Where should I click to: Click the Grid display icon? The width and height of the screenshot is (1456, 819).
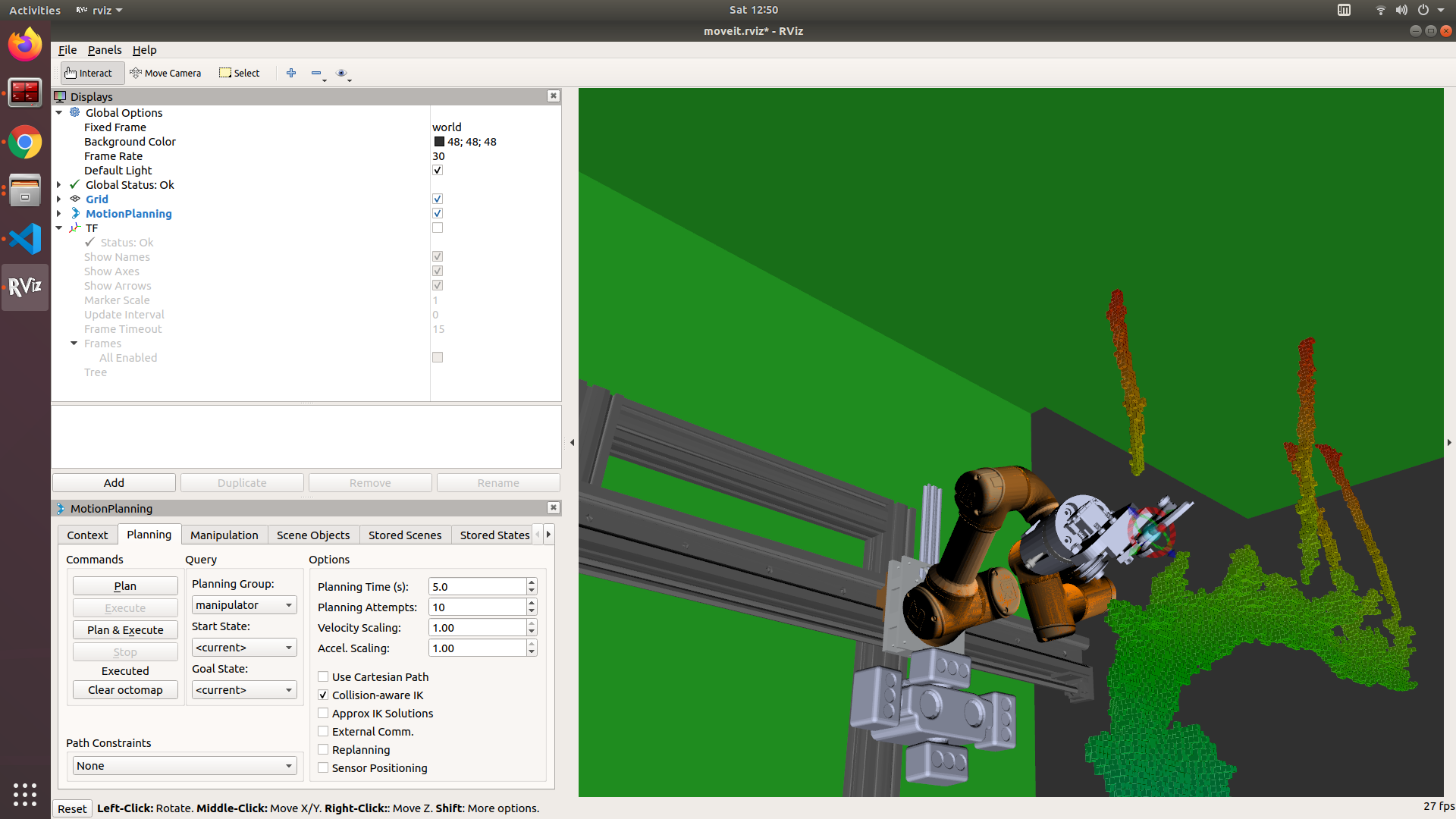(75, 199)
